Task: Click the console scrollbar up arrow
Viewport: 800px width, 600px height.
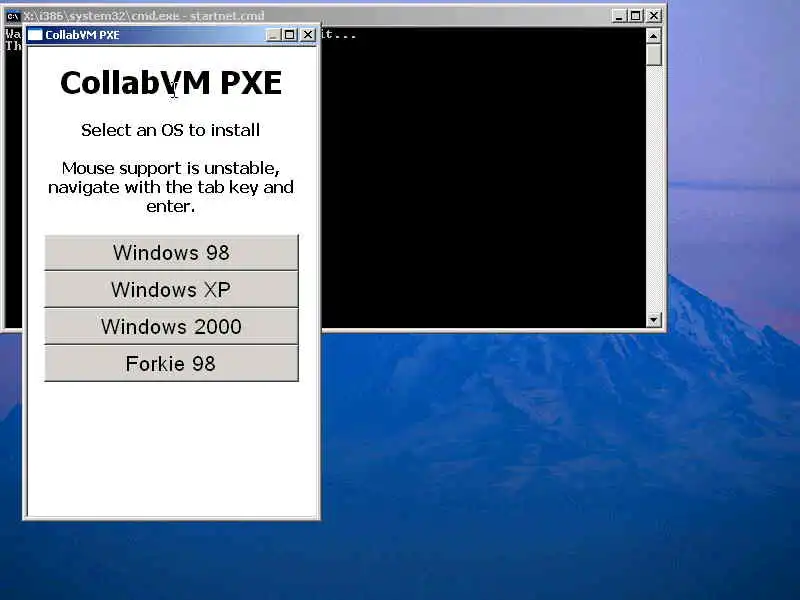Action: point(654,36)
